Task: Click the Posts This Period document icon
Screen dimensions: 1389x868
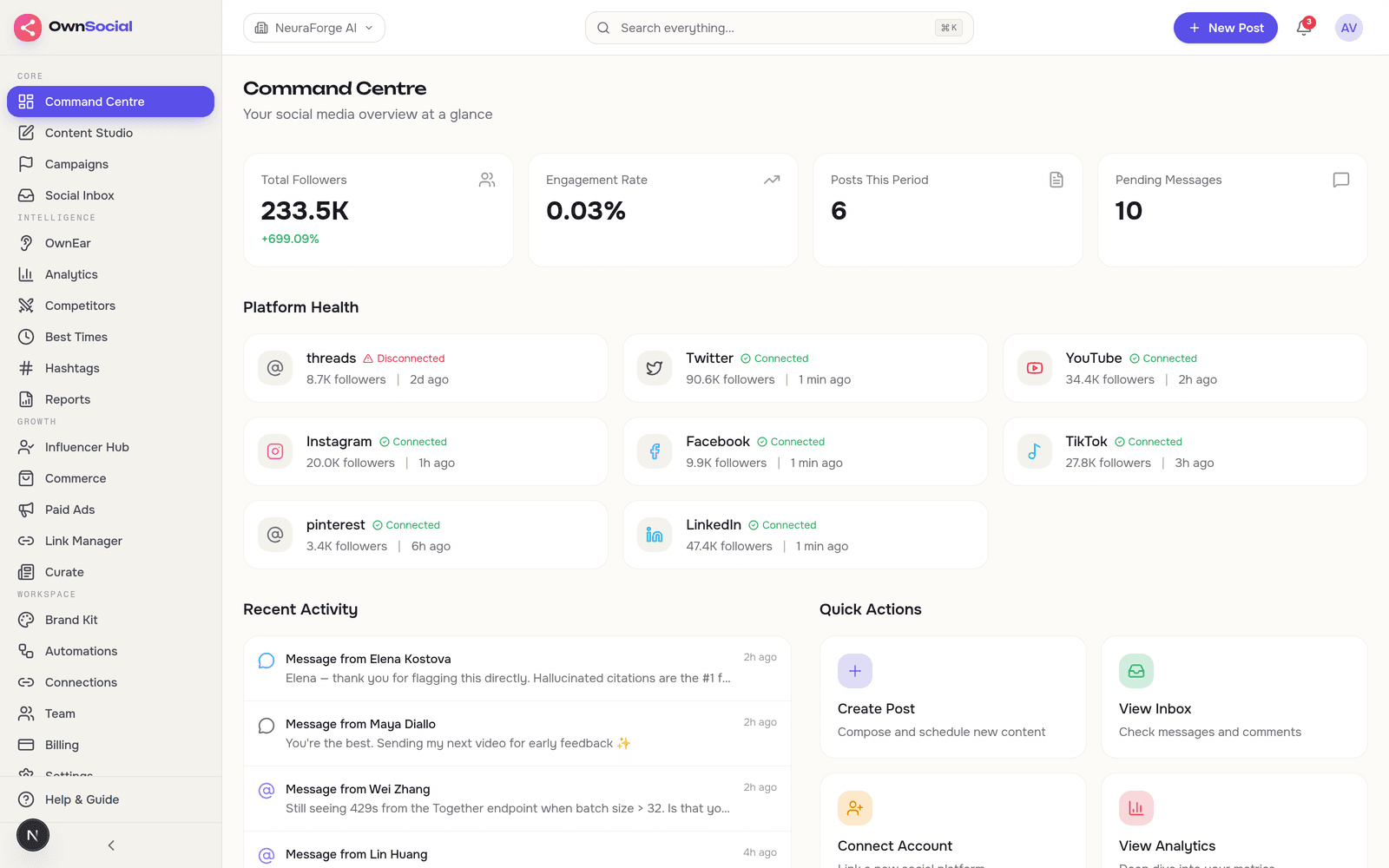Action: (x=1057, y=180)
